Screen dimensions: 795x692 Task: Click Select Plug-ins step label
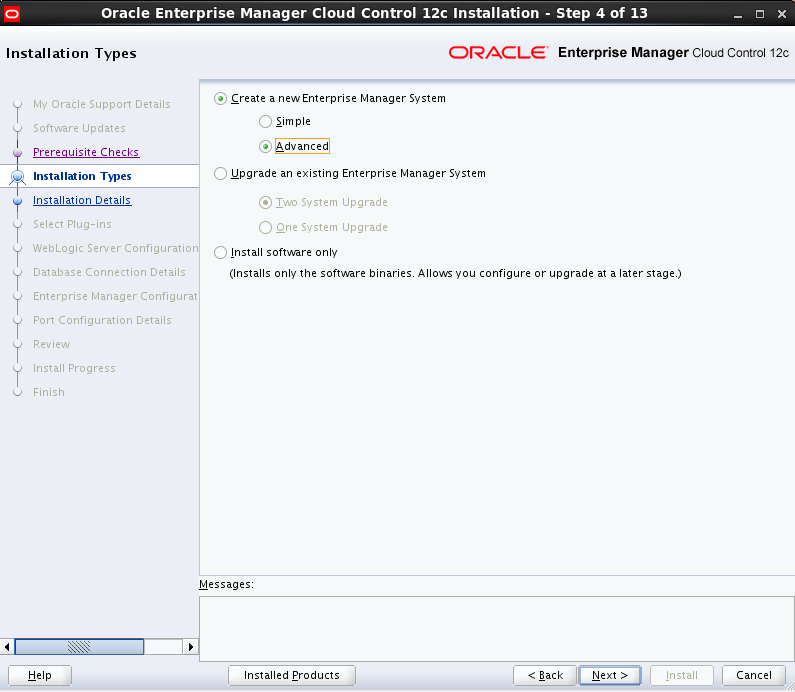coord(72,224)
